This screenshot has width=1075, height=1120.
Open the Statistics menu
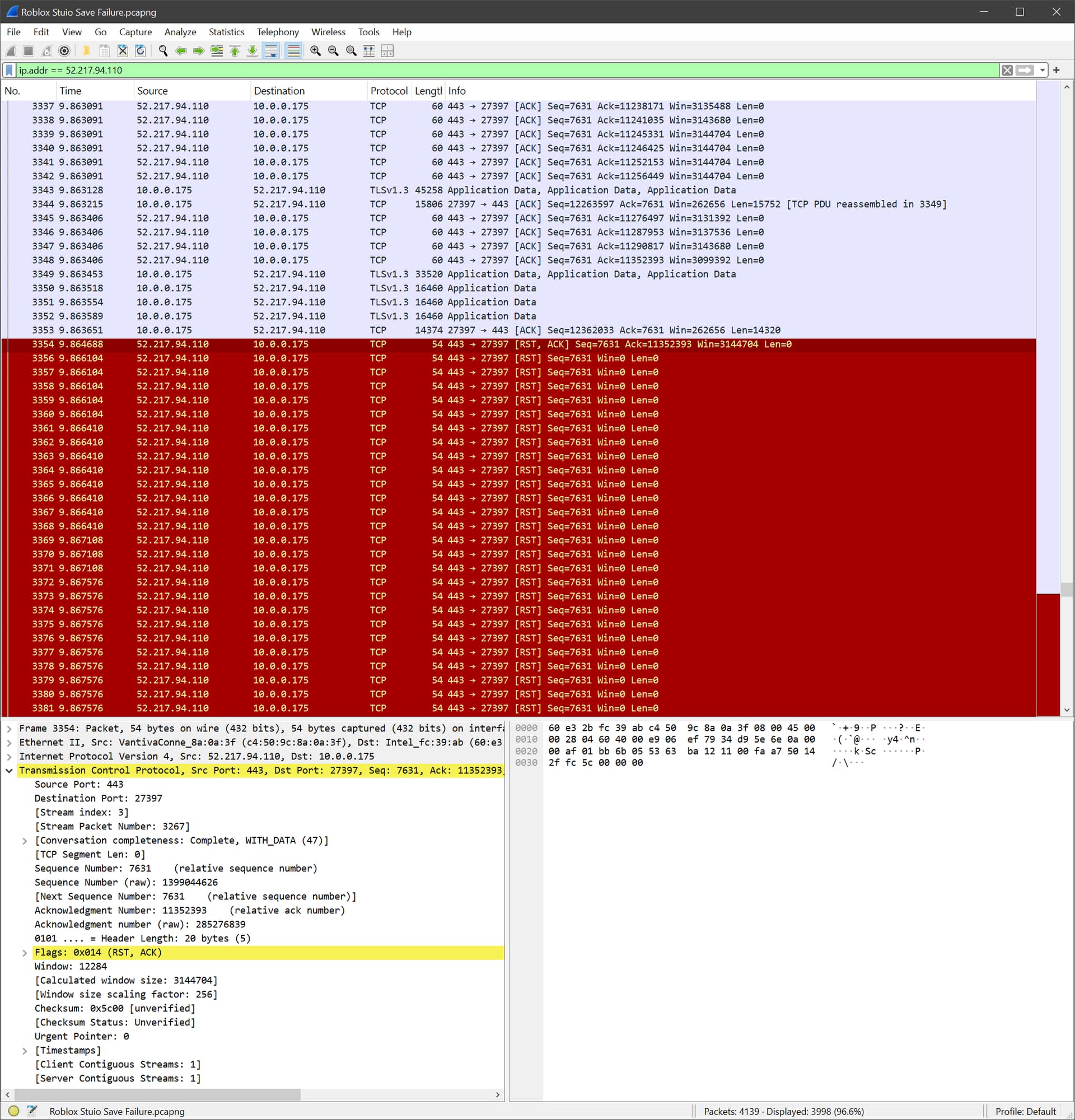coord(226,32)
